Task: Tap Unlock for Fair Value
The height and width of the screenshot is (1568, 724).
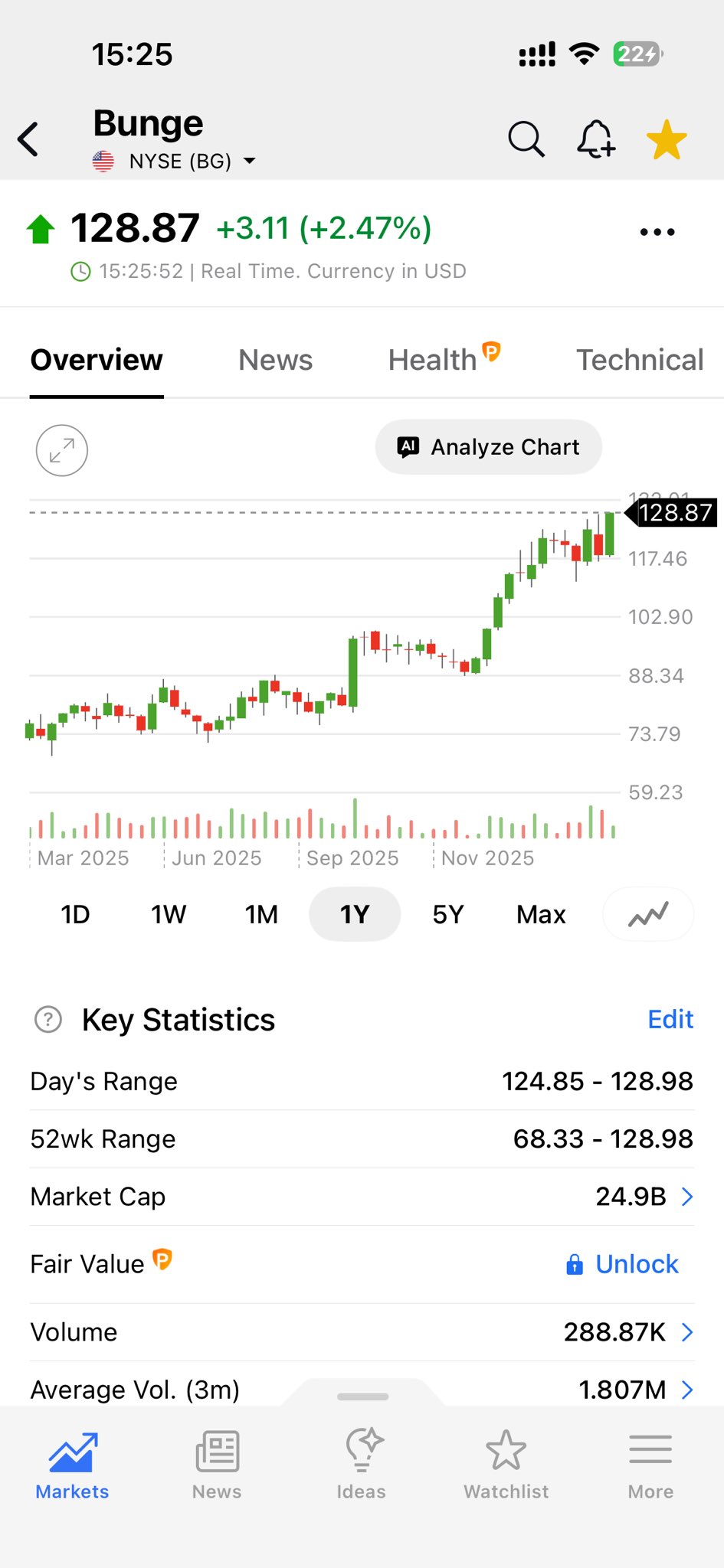Action: [x=623, y=1264]
